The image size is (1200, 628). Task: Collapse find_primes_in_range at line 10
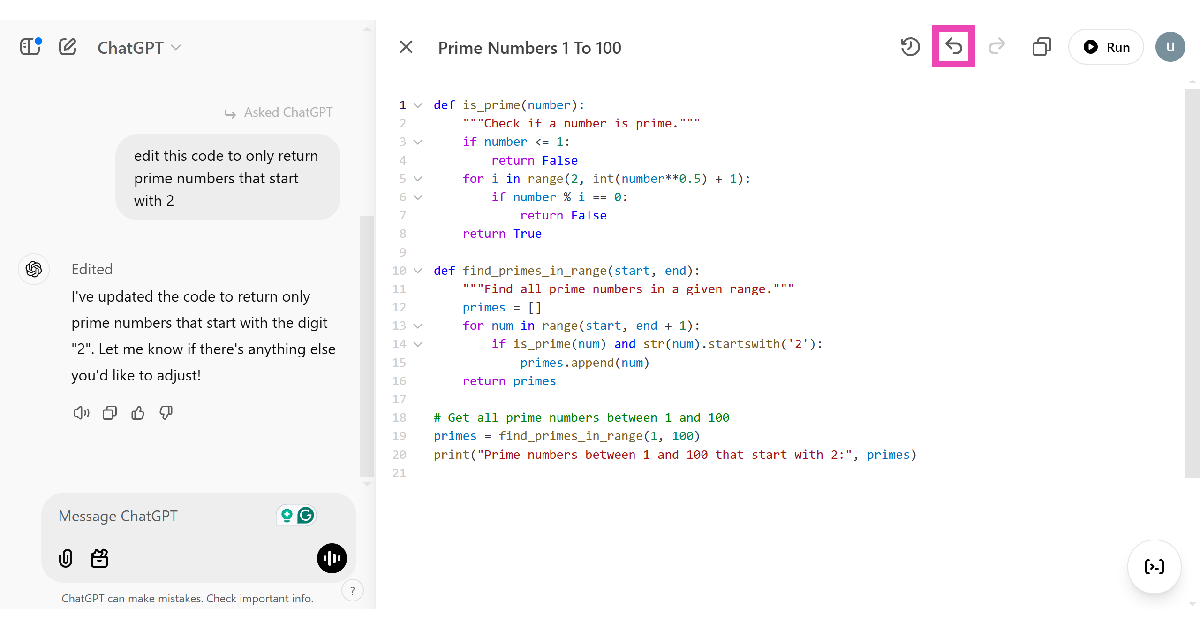click(418, 271)
